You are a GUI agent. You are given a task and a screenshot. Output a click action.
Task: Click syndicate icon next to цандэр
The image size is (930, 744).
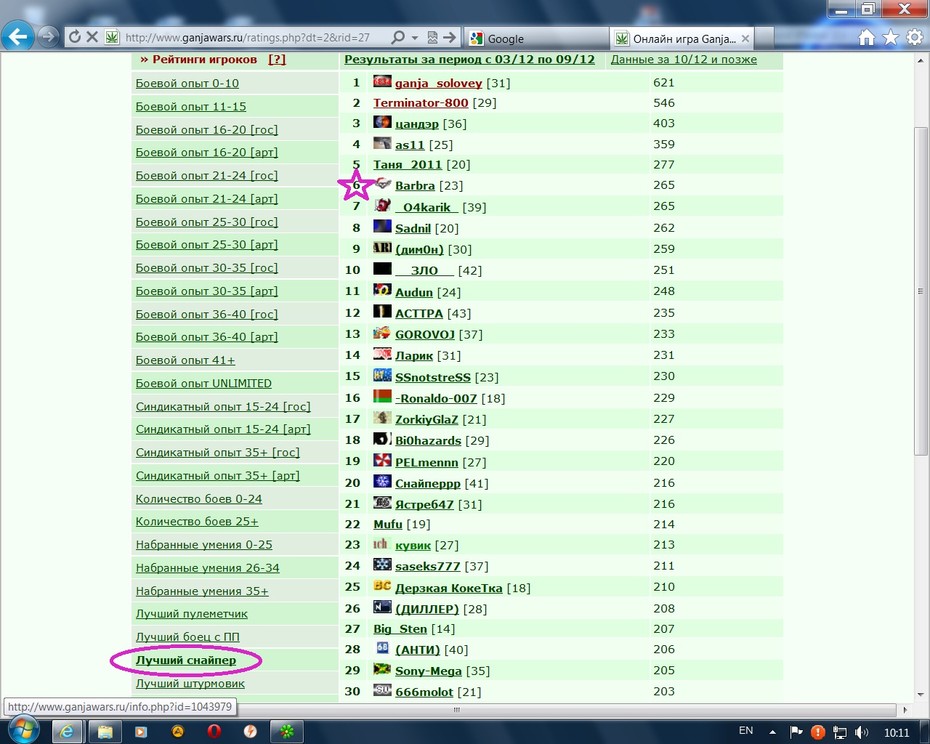point(382,122)
